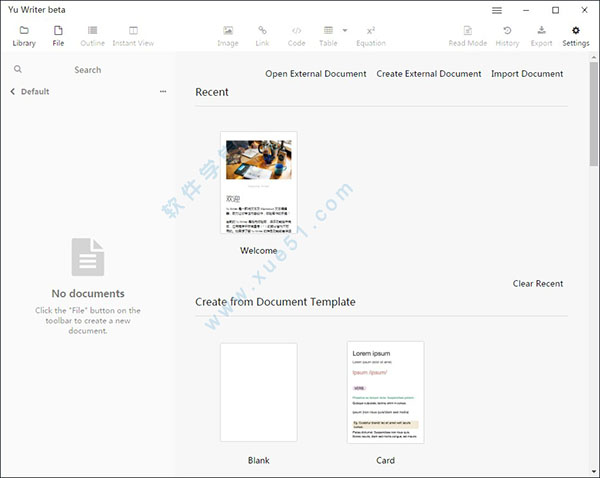Image resolution: width=600 pixels, height=478 pixels.
Task: Open the Outline view
Action: [x=92, y=36]
